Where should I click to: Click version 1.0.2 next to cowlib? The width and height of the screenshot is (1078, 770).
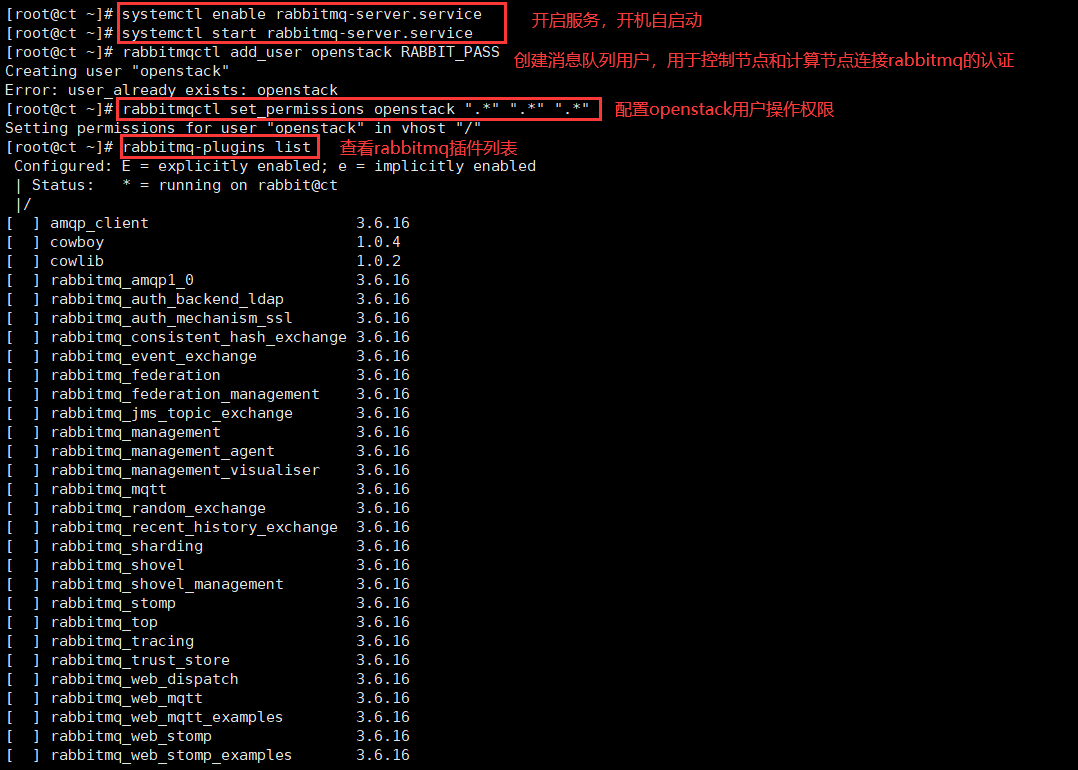[378, 261]
